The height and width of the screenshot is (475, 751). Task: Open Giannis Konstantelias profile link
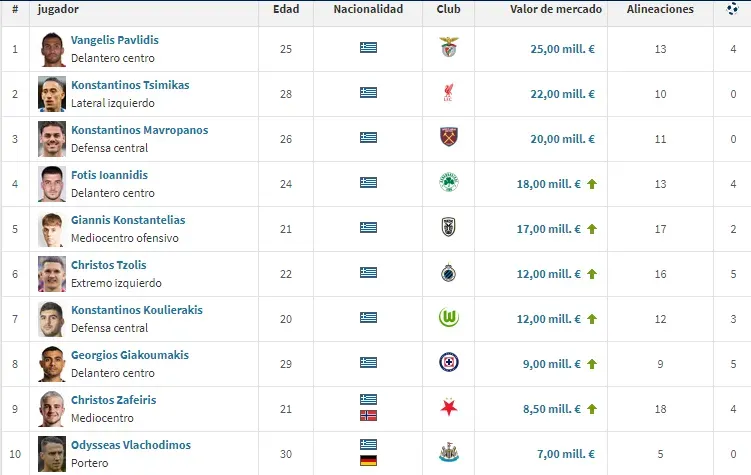(x=128, y=220)
